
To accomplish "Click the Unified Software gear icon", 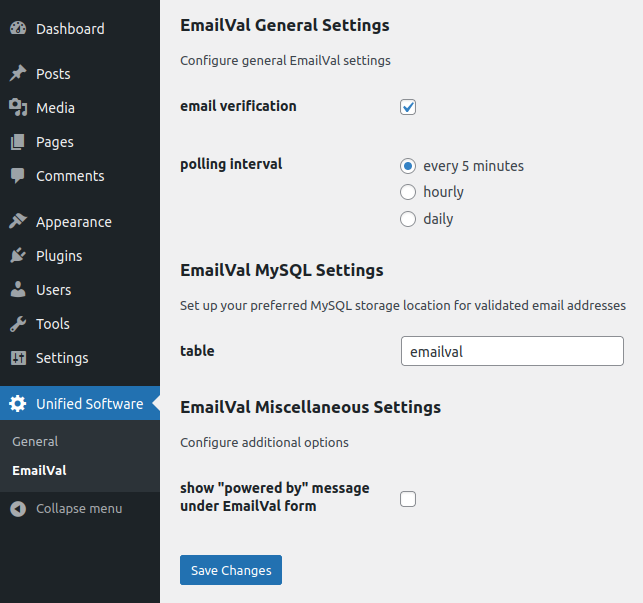I will click(x=18, y=404).
